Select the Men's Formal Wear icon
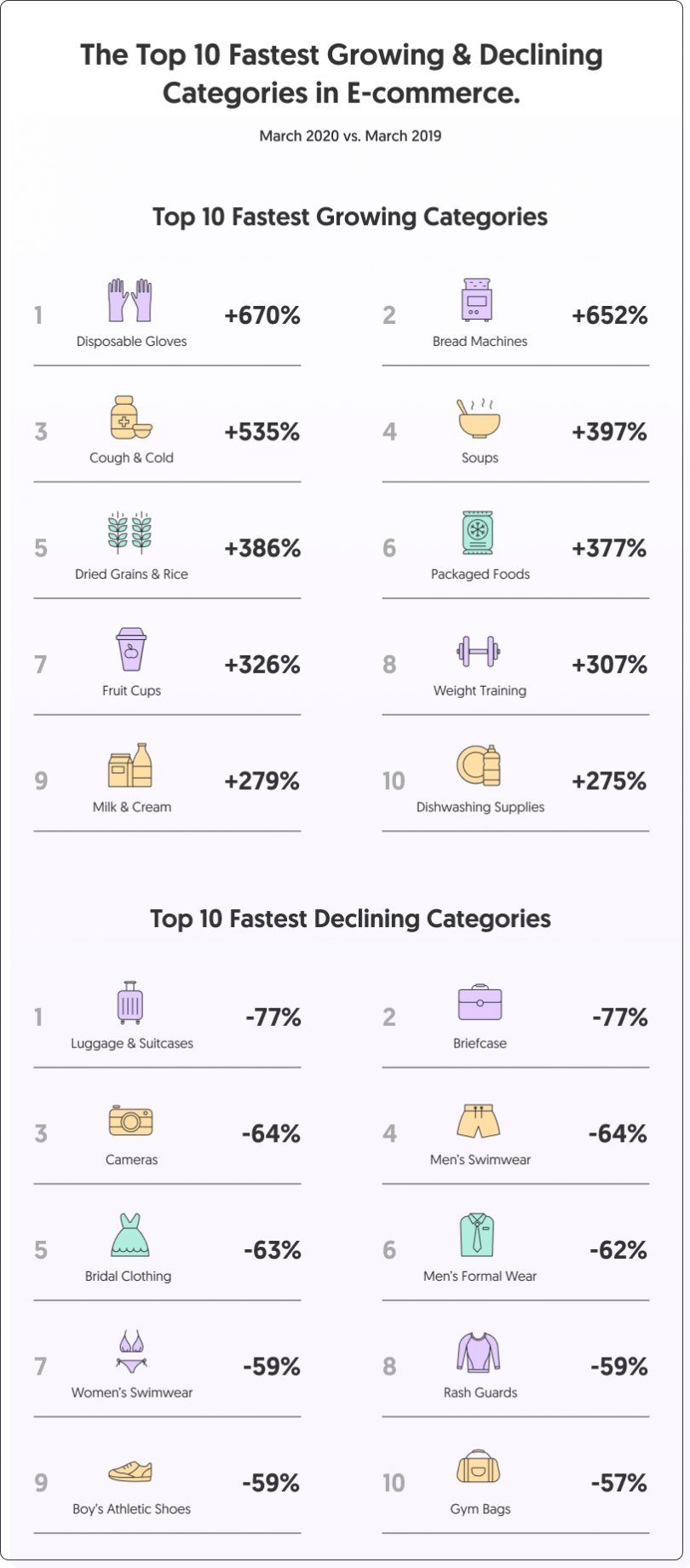 (477, 1235)
